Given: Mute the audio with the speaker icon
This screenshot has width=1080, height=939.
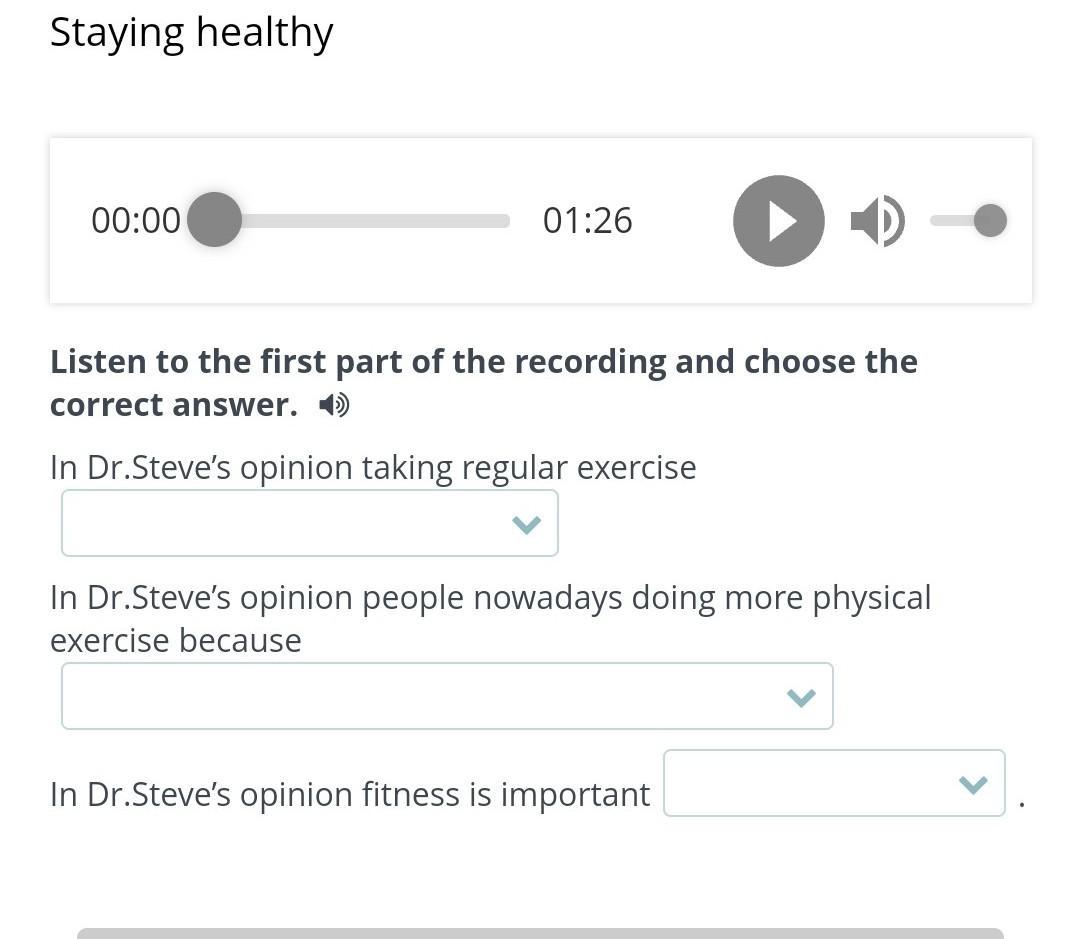Looking at the screenshot, I should point(878,220).
